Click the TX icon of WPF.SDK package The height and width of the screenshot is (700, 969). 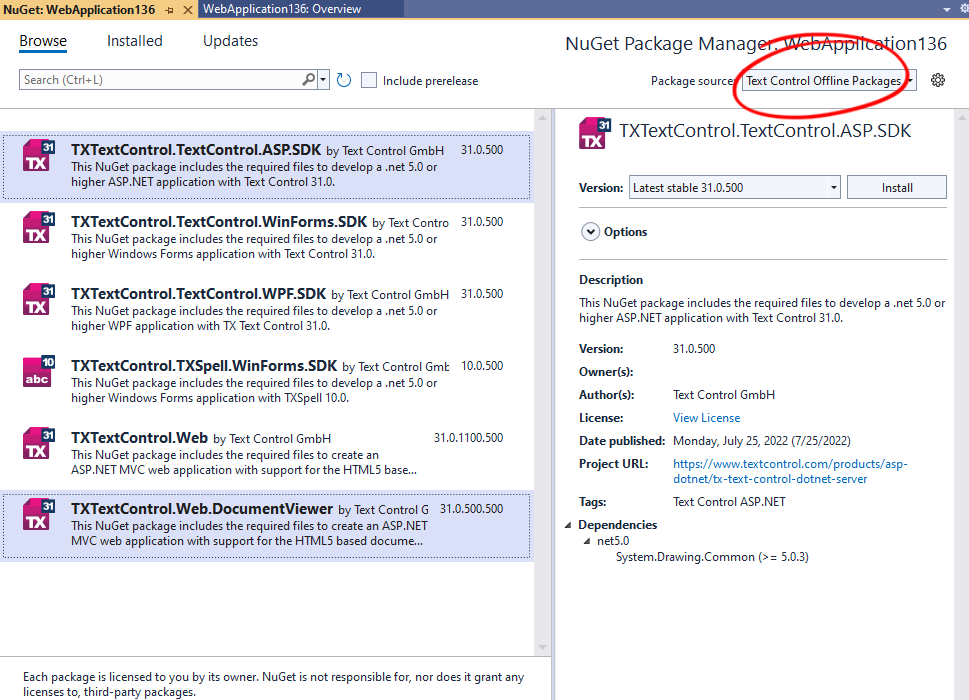tap(39, 300)
